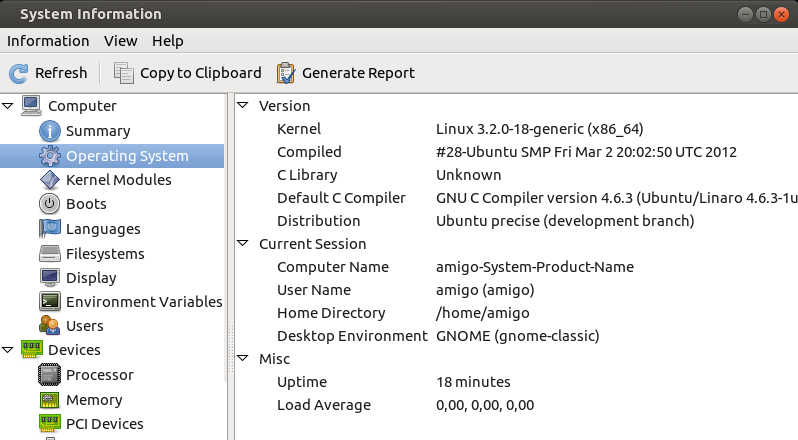Screen dimensions: 798x440
Task: Collapse the Misc section
Action: 243,358
